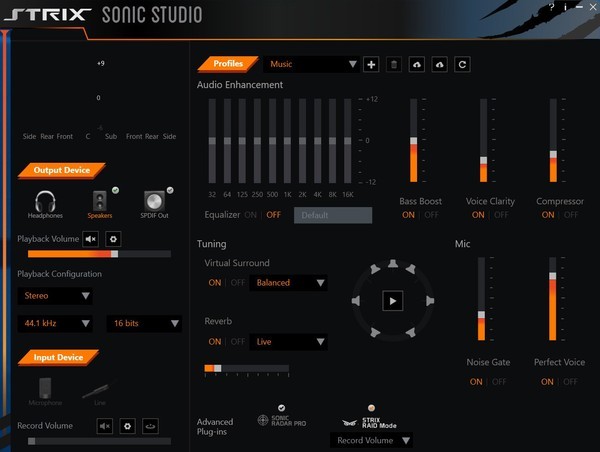Turn Compressor OFF
Image resolution: width=600 pixels, height=452 pixels.
pos(571,215)
